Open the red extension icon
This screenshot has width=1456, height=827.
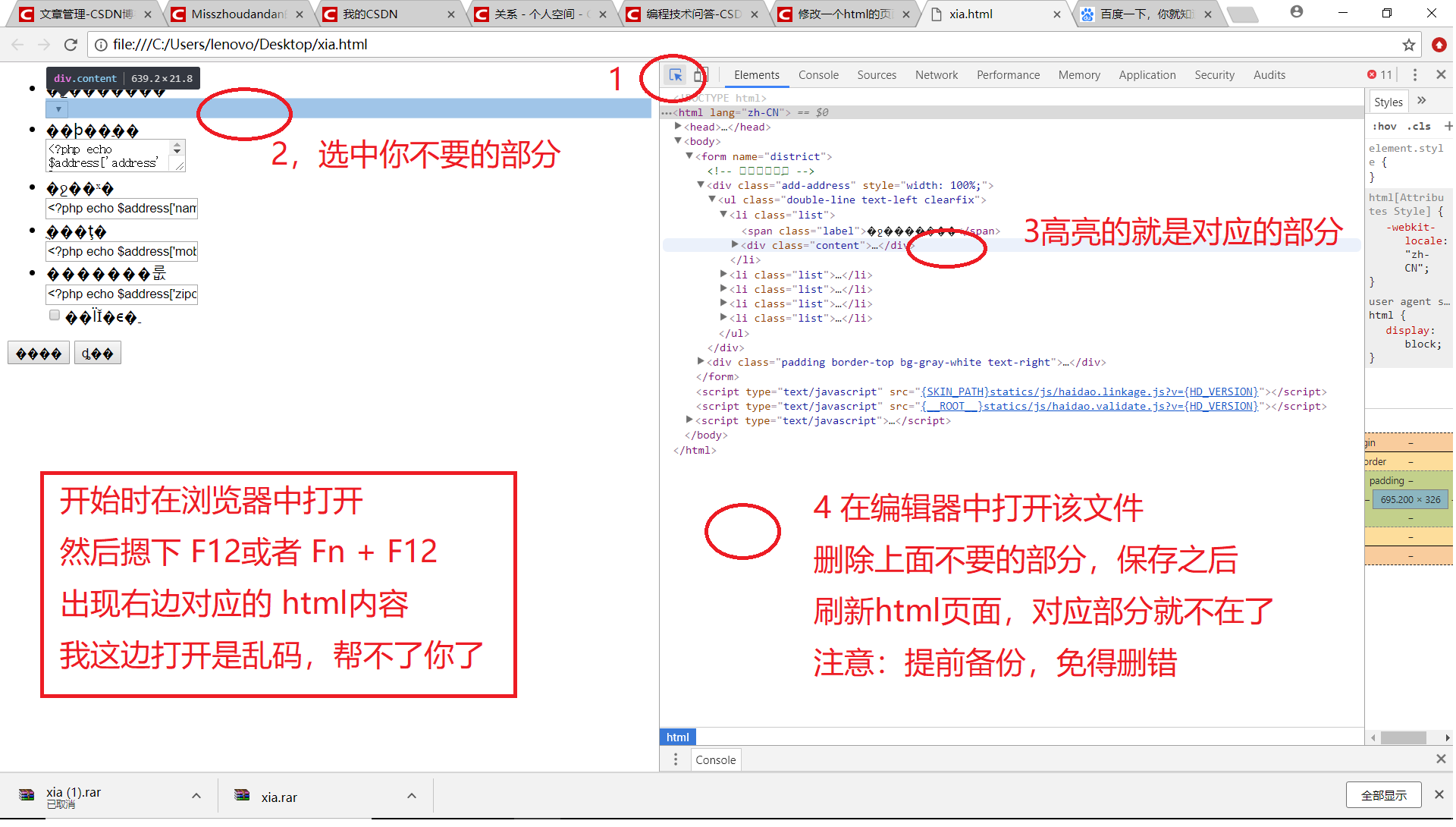tap(1439, 45)
